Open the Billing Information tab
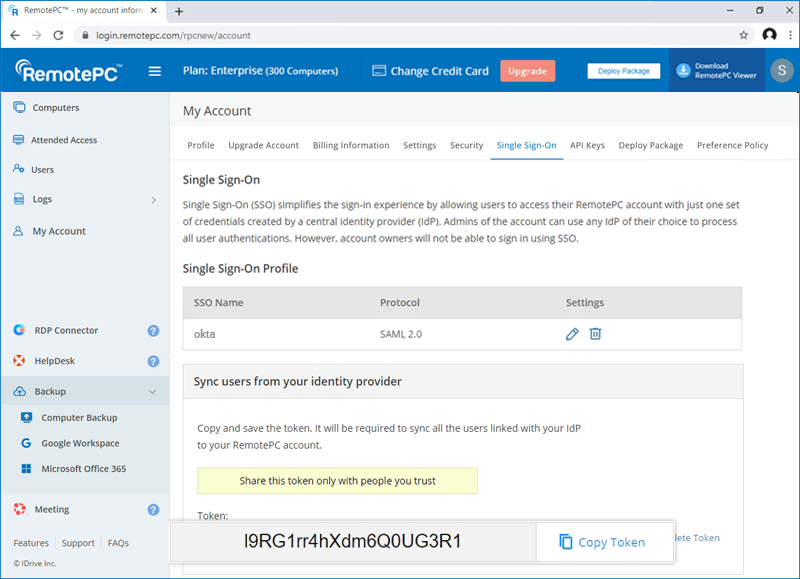 tap(351, 145)
